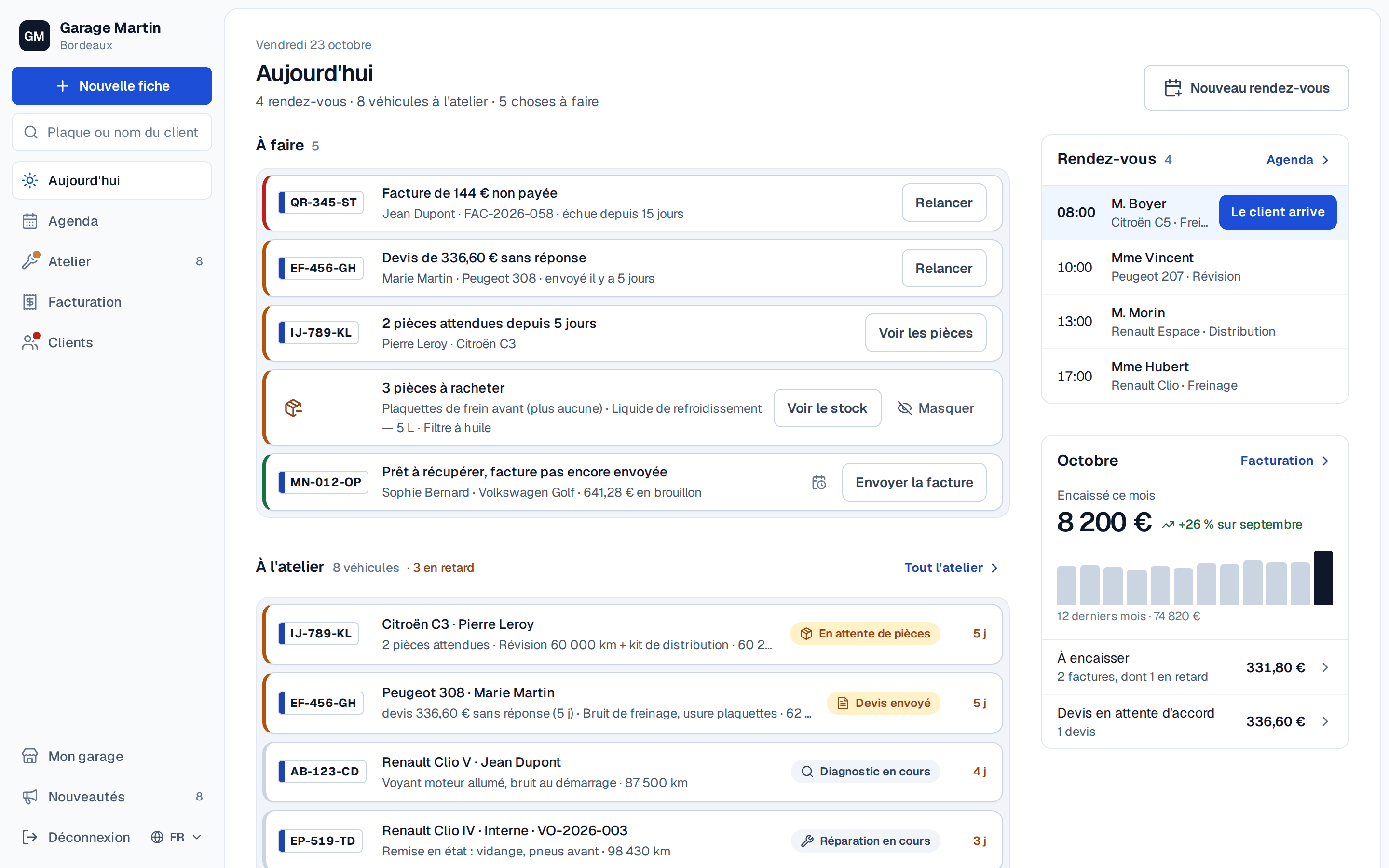
Task: Click the En attente de pièces status badge
Action: point(865,634)
